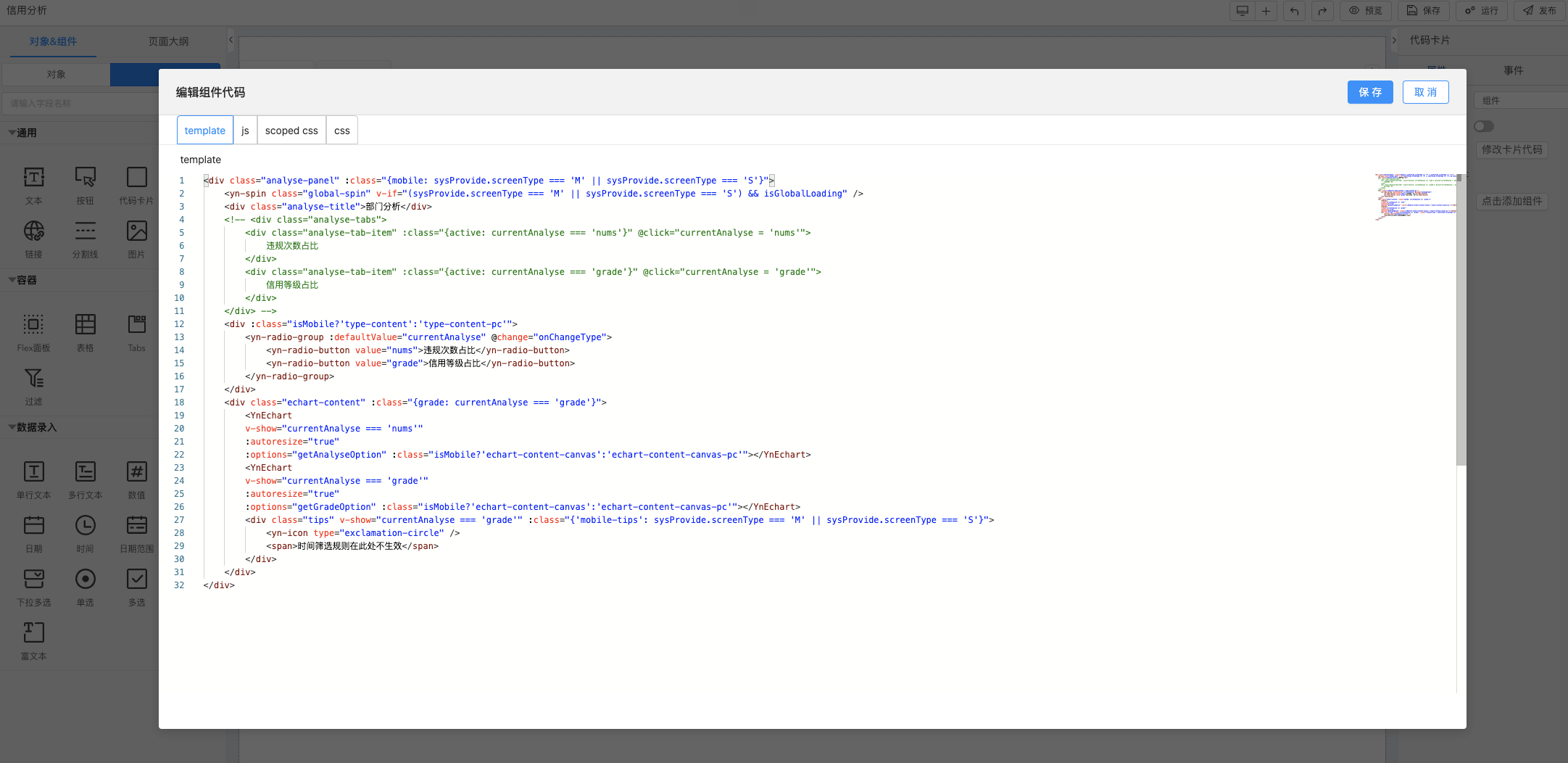Focus the 组件 input field
This screenshot has width=1568, height=763.
(x=1521, y=101)
